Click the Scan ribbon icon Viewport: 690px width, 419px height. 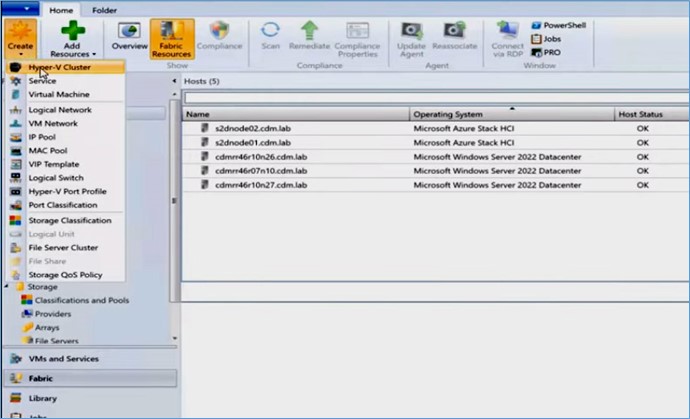pyautogui.click(x=270, y=30)
